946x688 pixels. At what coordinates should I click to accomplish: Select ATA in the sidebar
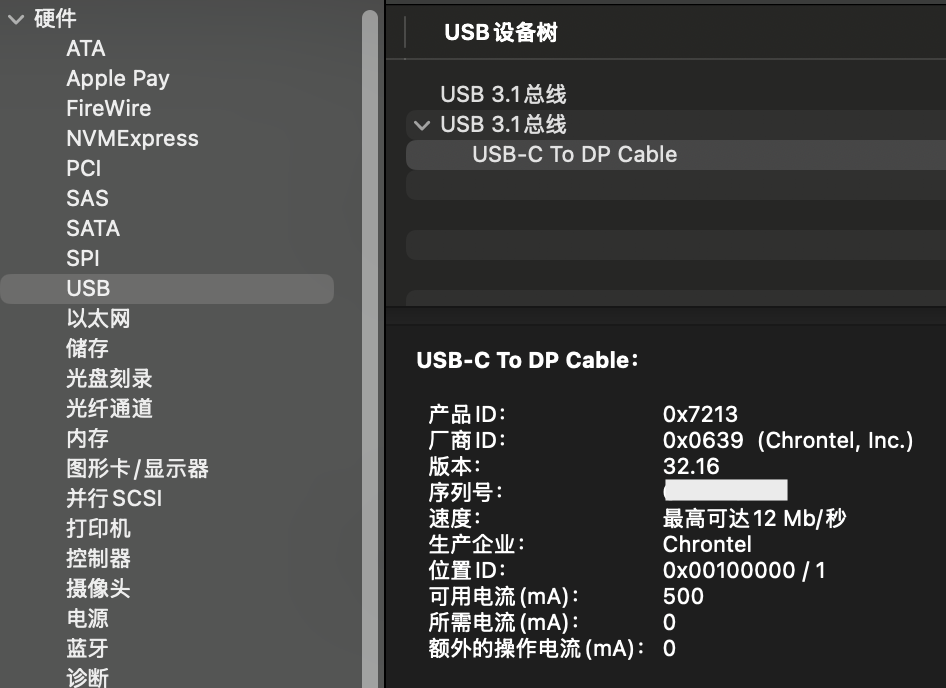[x=86, y=48]
